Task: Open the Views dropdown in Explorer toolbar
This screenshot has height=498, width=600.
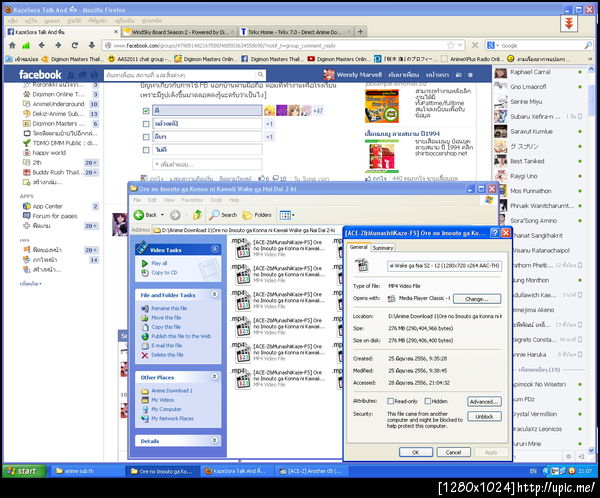Action: coord(287,214)
